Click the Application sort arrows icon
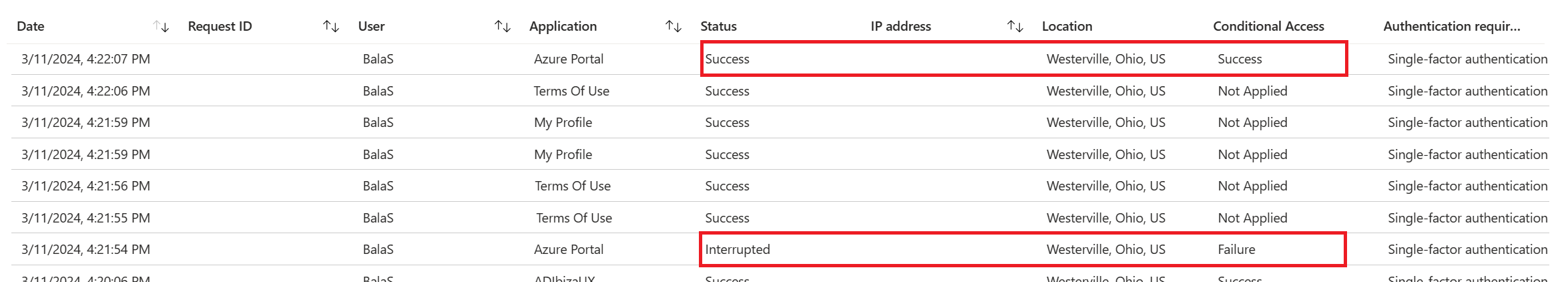 [x=673, y=27]
